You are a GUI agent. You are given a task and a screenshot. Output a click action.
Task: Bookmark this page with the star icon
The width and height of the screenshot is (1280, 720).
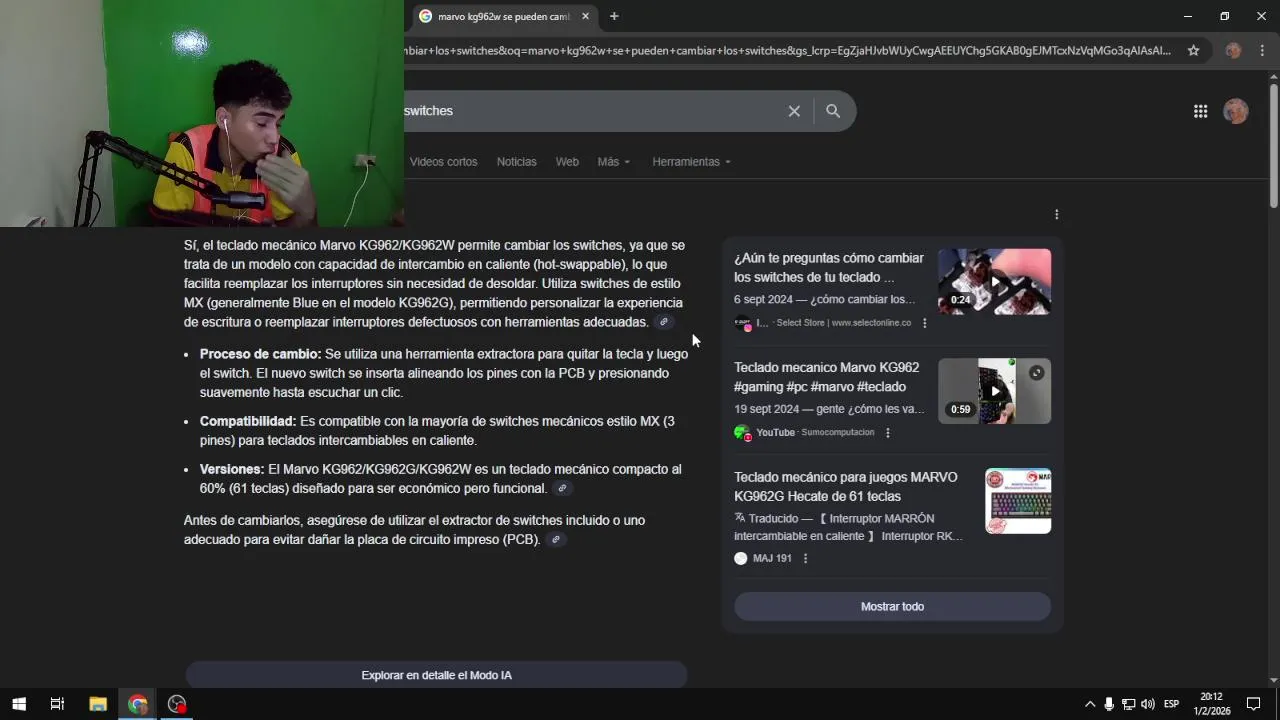pyautogui.click(x=1193, y=50)
